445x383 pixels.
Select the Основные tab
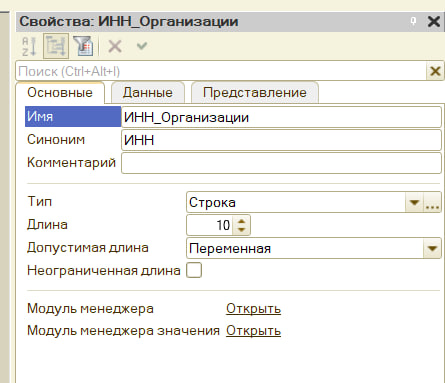click(60, 93)
